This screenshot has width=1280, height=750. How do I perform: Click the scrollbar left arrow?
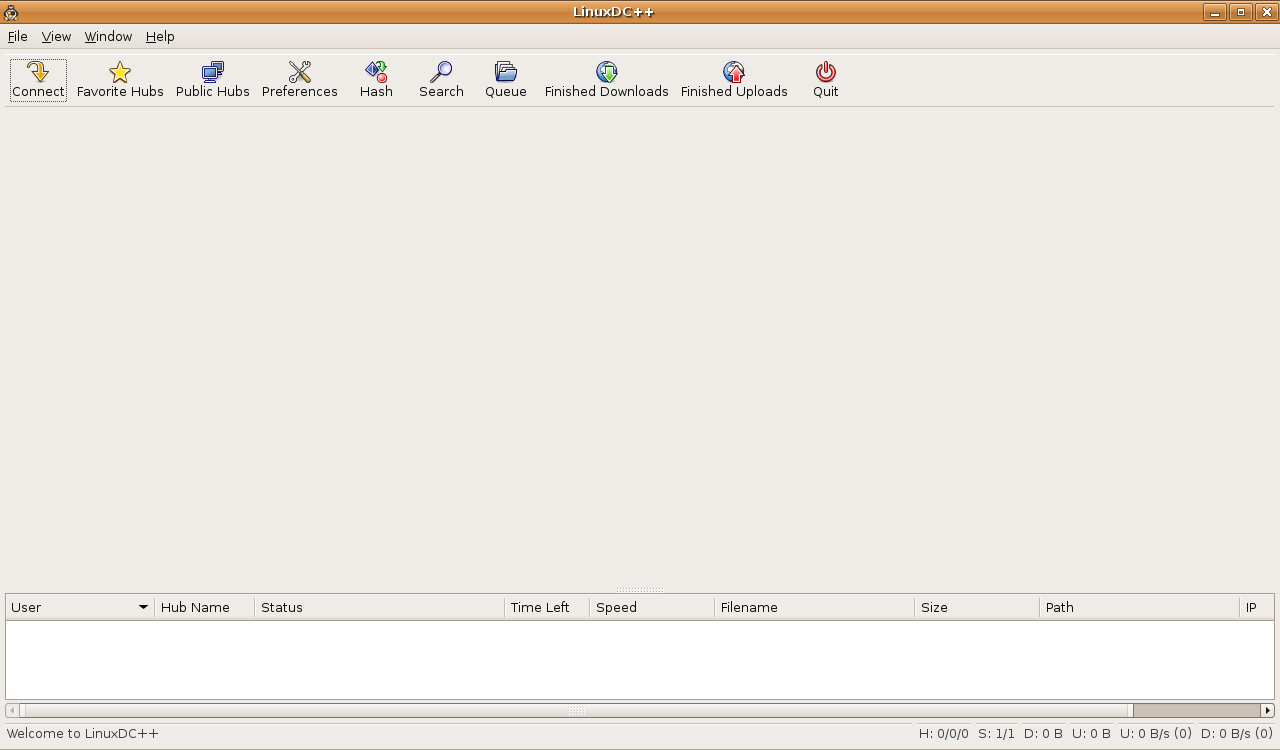[x=12, y=711]
